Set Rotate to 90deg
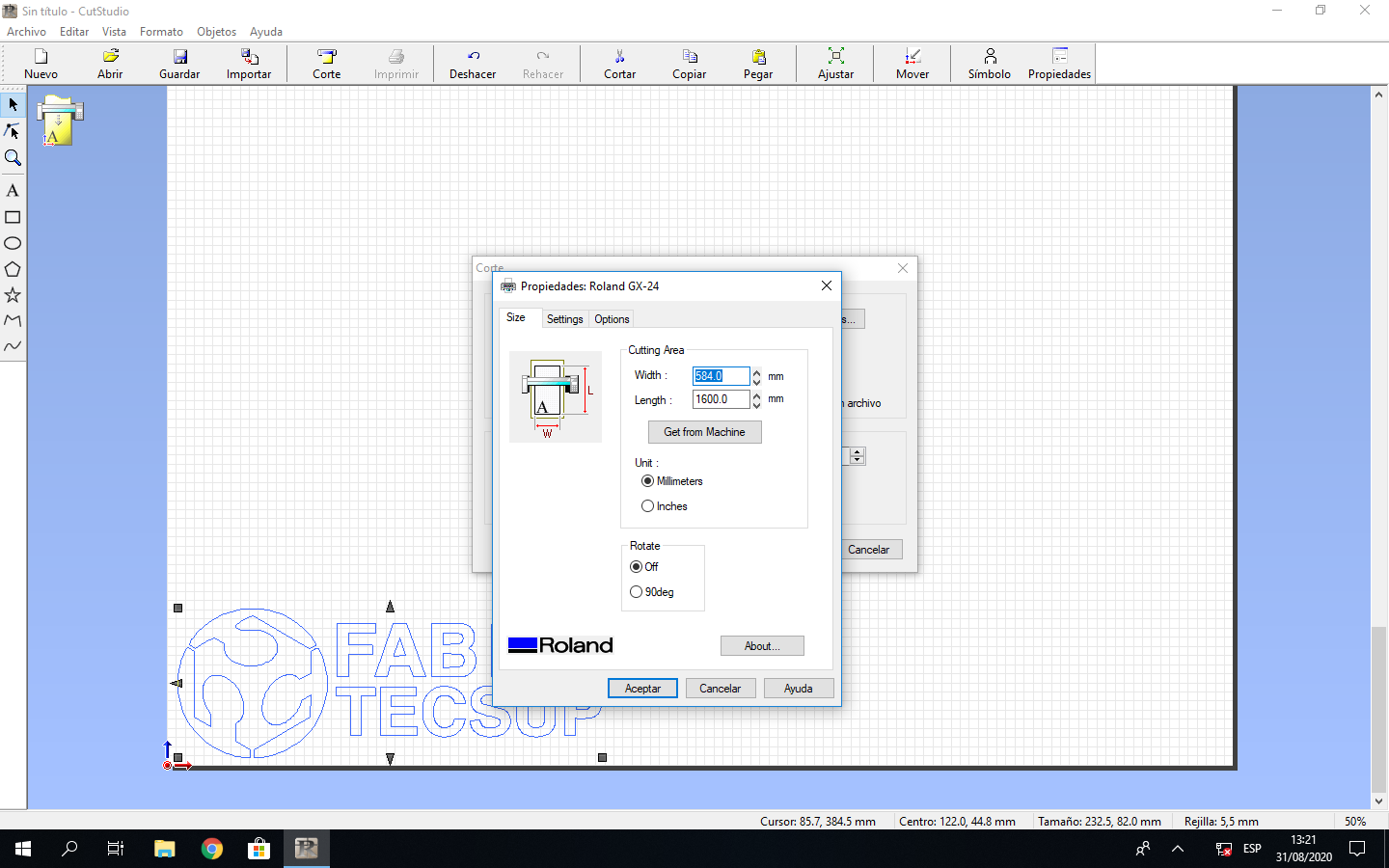 [636, 592]
